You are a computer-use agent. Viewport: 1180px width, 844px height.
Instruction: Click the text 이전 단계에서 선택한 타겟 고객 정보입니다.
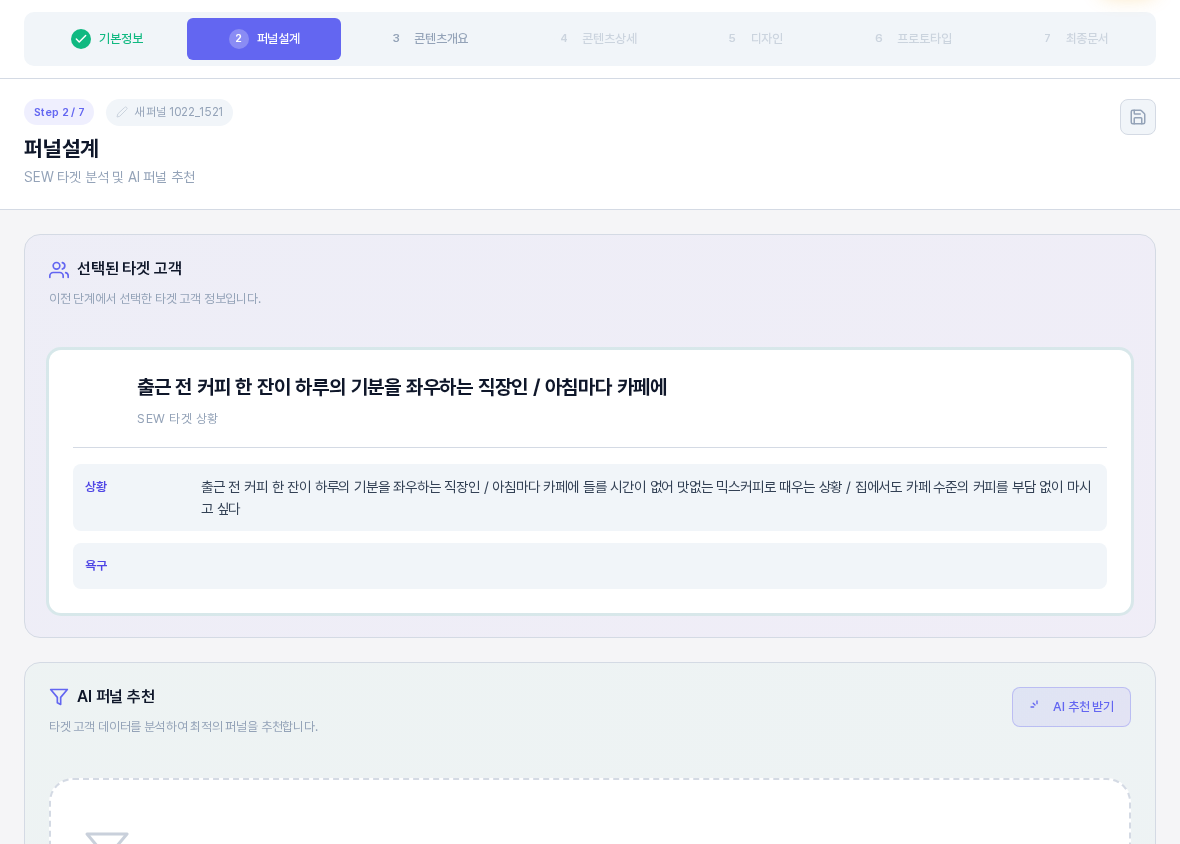click(155, 299)
